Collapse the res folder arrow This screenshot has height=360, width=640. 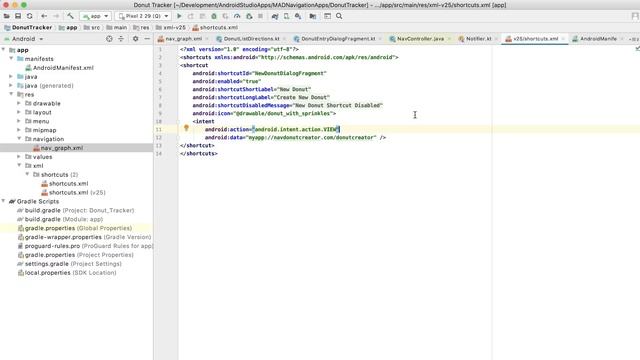(11, 94)
